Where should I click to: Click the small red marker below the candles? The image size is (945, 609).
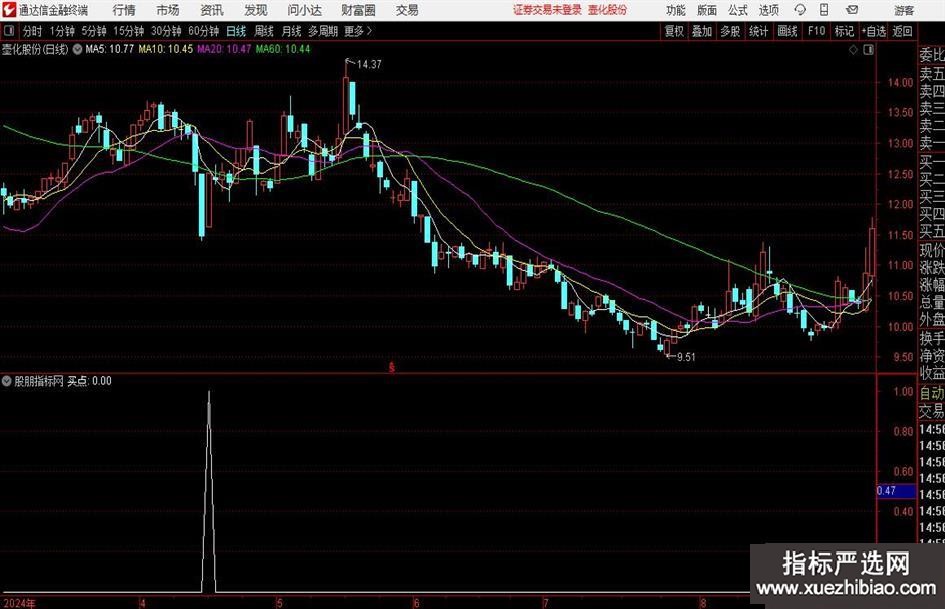pyautogui.click(x=392, y=367)
